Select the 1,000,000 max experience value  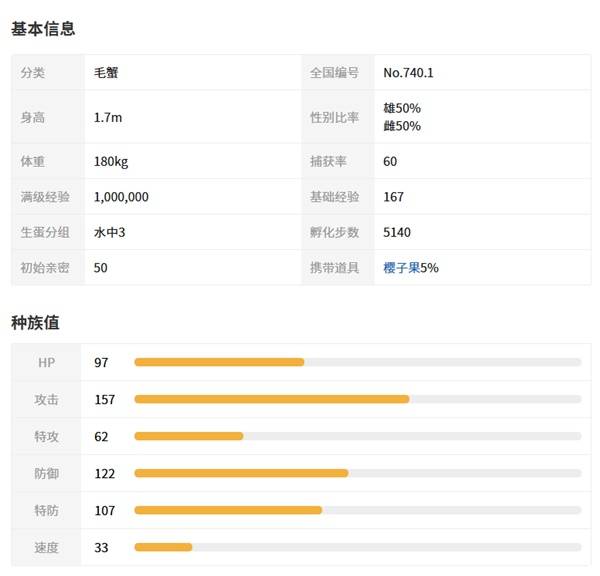(x=121, y=197)
